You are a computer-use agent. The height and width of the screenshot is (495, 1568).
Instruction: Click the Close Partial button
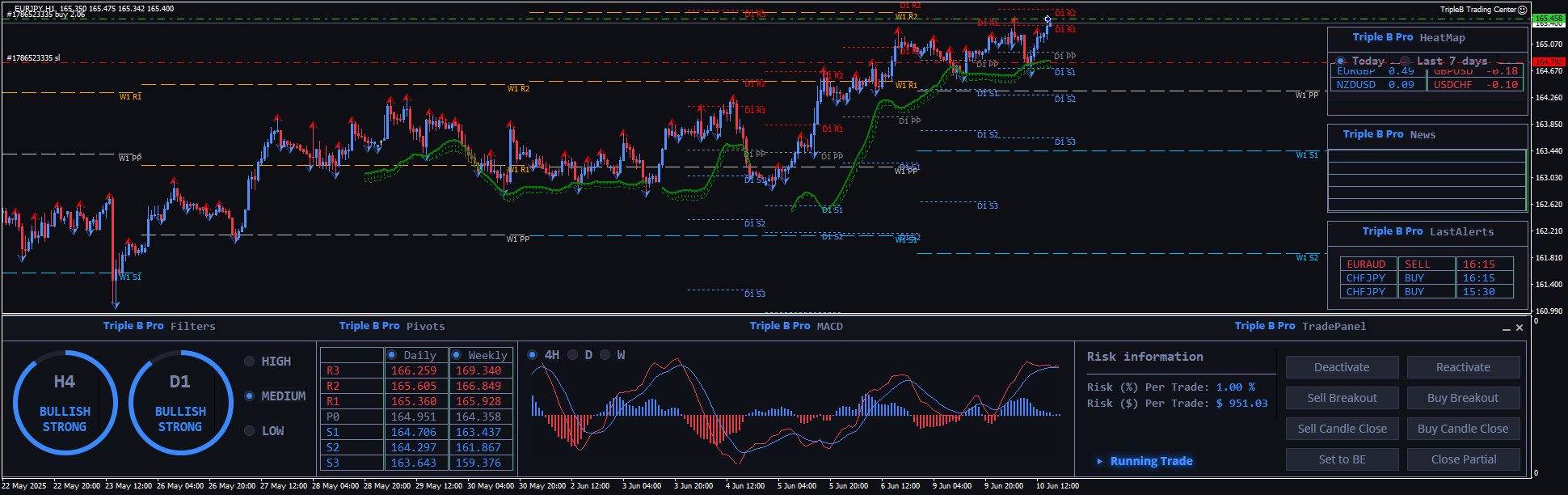coord(1463,459)
